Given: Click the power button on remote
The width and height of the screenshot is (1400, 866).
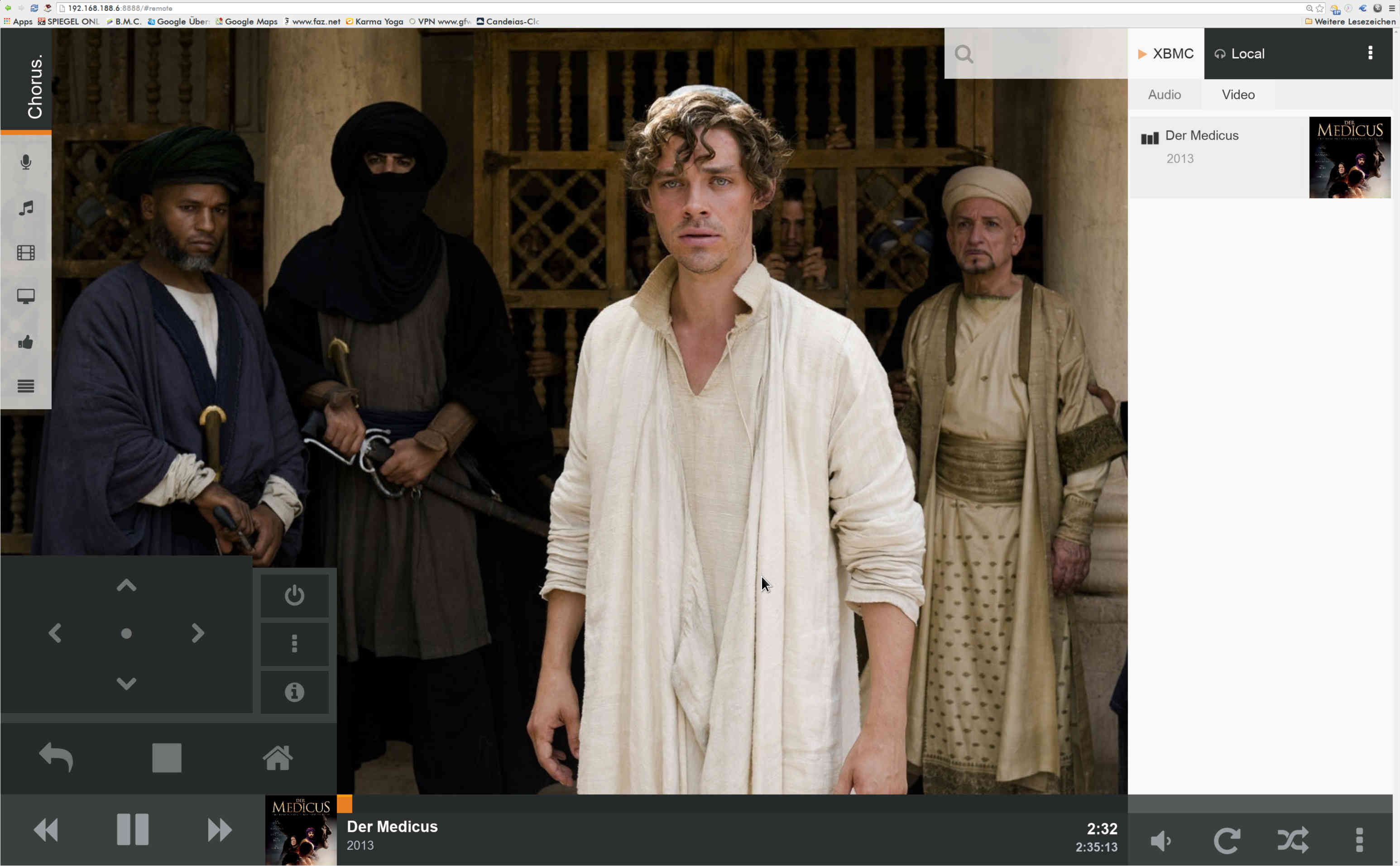Looking at the screenshot, I should tap(294, 595).
